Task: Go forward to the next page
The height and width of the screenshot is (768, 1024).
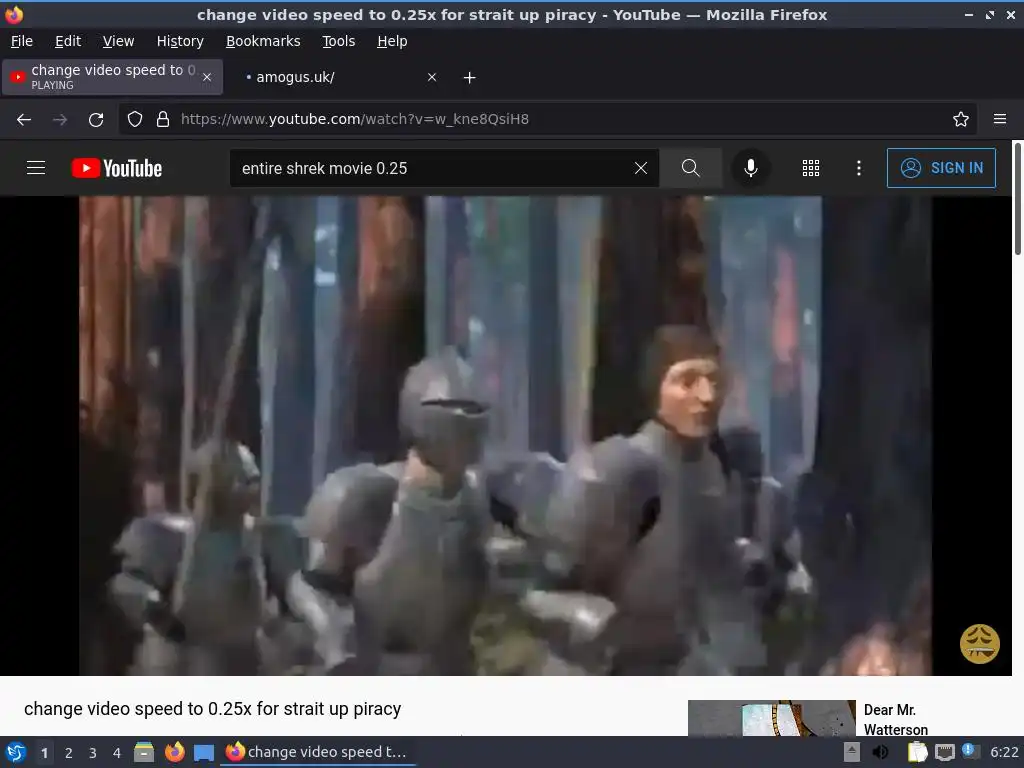Action: [x=60, y=120]
